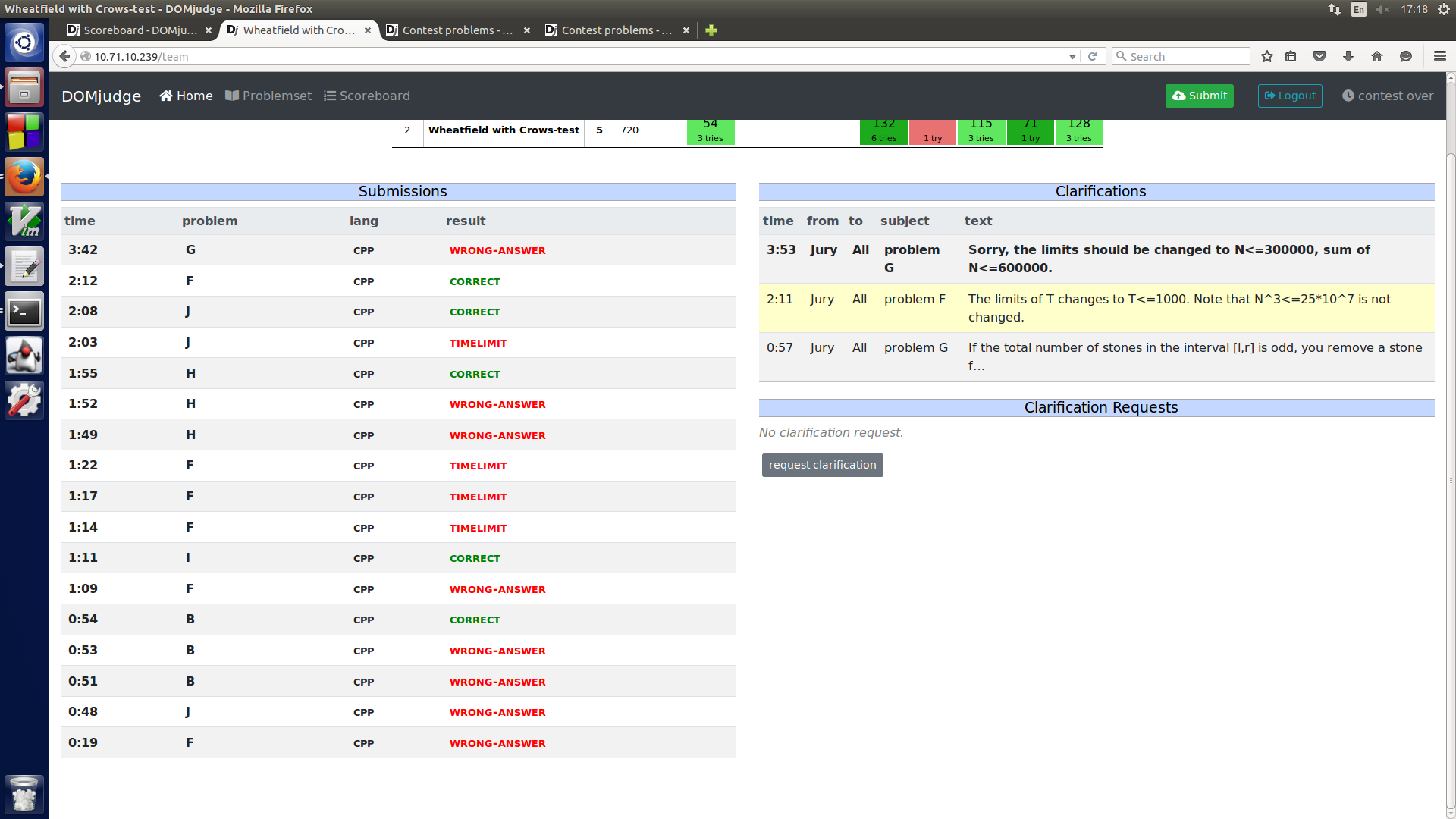1456x819 pixels.
Task: Expand the URL history dropdown arrow
Action: pos(1072,57)
